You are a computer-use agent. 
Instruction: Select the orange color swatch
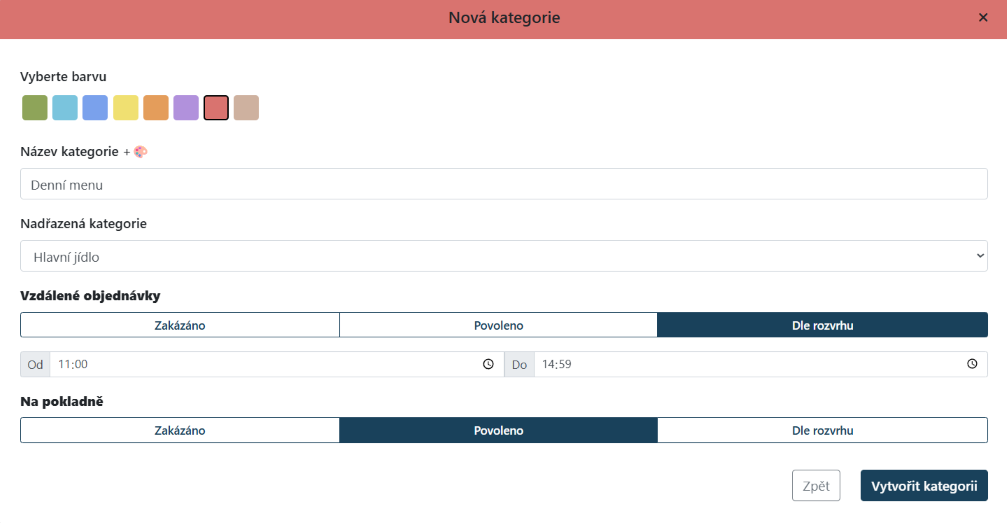(156, 108)
